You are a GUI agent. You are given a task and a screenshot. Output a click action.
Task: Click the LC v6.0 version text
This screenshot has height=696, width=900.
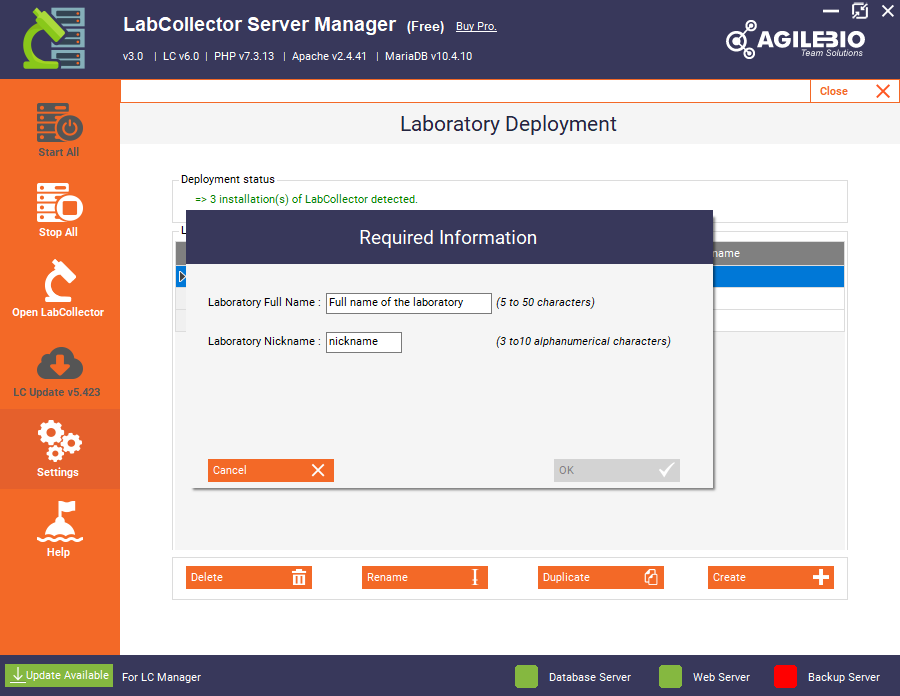pyautogui.click(x=181, y=56)
